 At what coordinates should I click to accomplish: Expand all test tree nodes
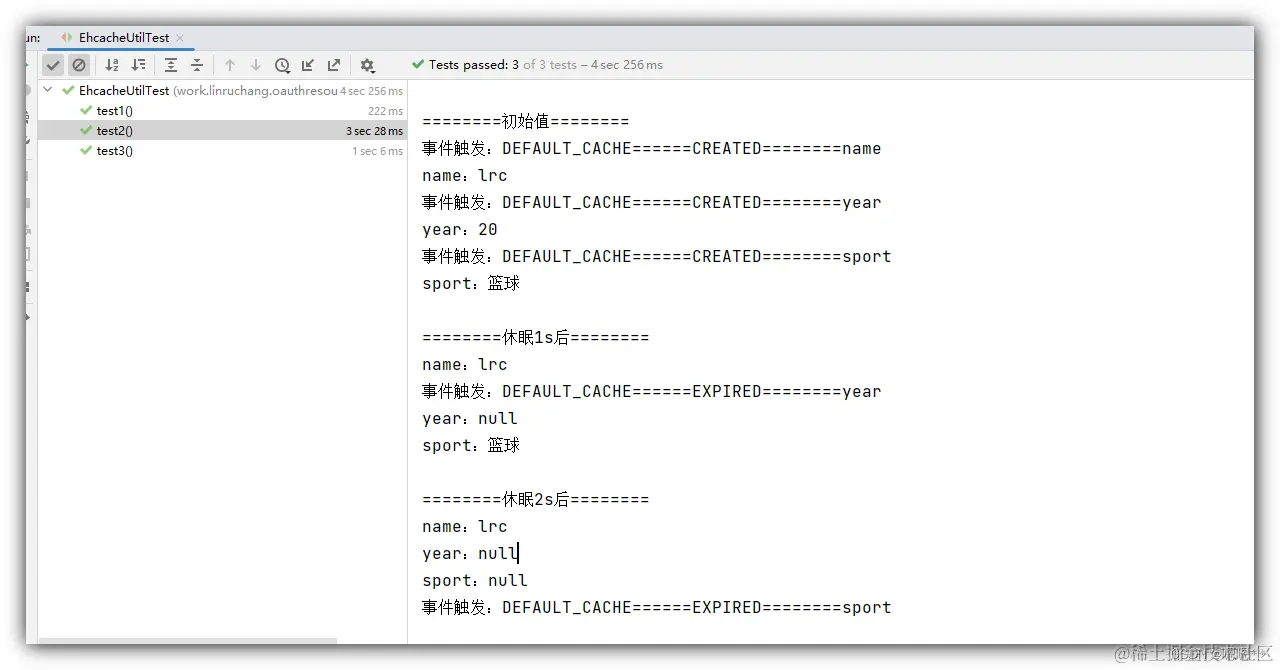pyautogui.click(x=171, y=65)
